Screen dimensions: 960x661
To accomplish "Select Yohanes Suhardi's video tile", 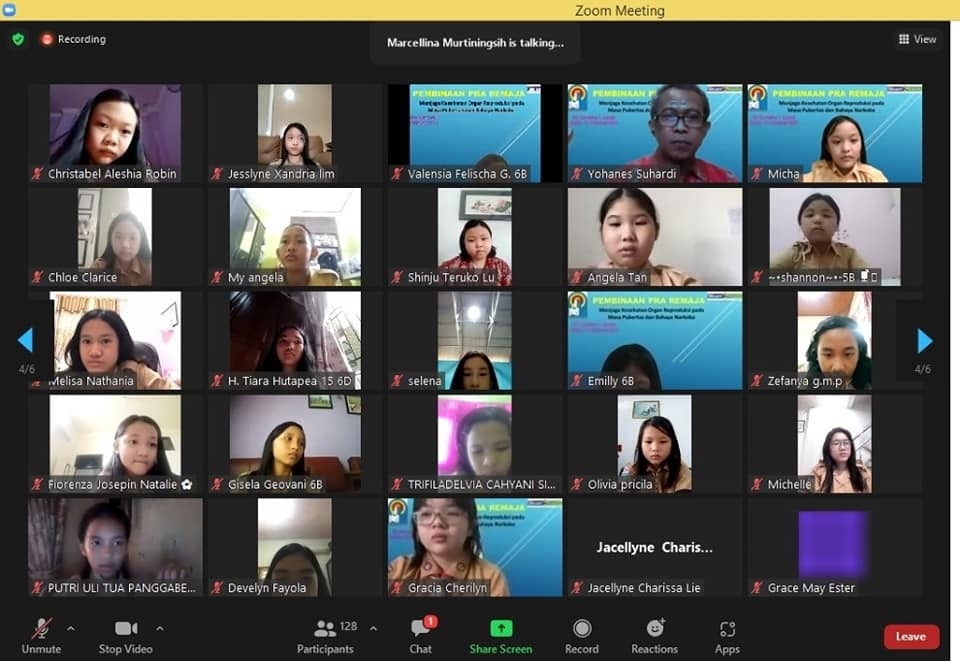I will [655, 132].
